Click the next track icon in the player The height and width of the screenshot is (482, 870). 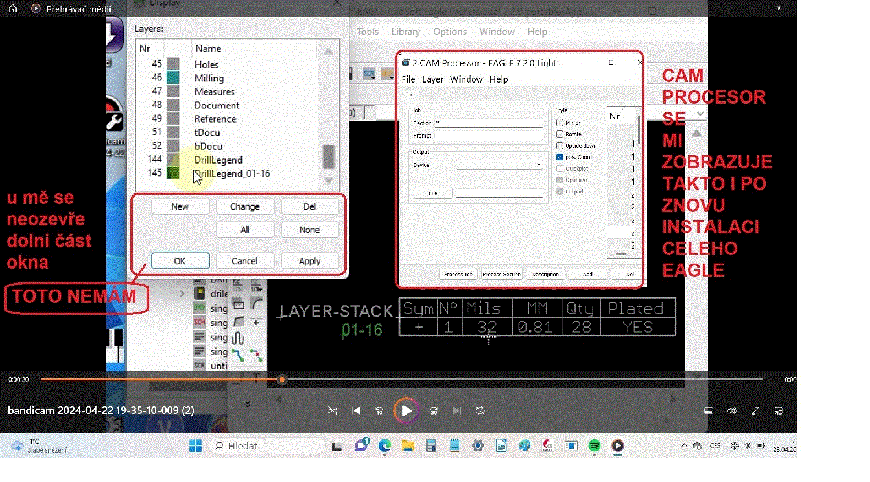456,410
